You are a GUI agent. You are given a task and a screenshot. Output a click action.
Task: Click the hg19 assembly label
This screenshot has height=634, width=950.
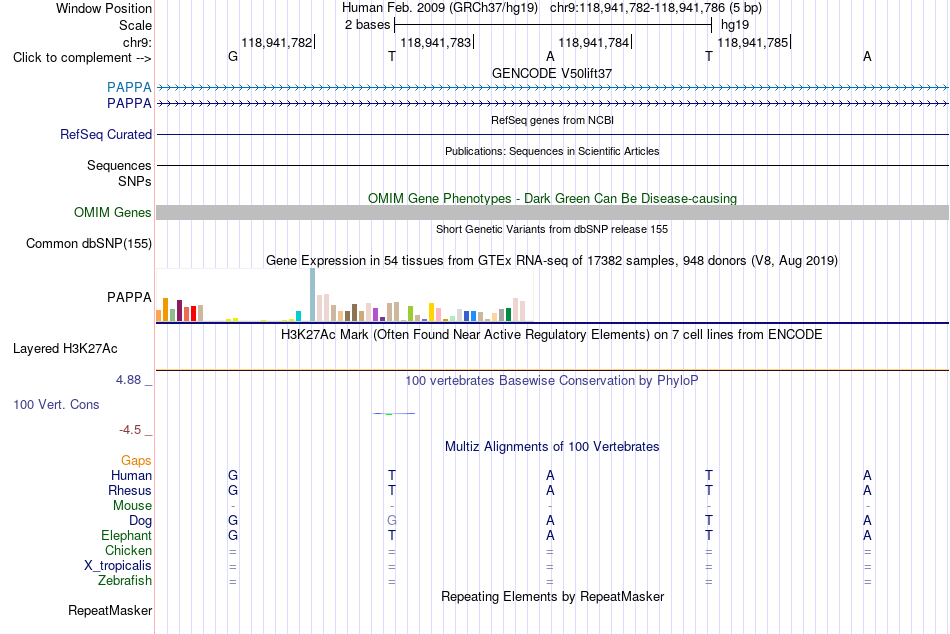click(x=735, y=25)
